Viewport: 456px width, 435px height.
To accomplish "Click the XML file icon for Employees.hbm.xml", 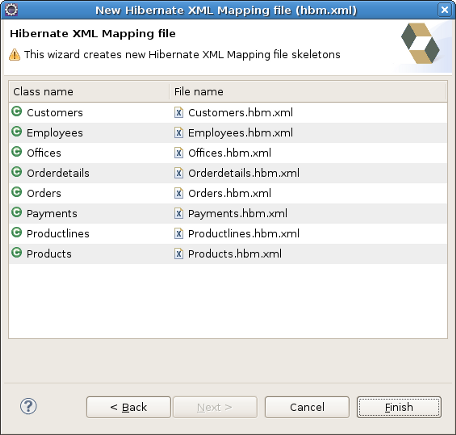I will (x=179, y=133).
